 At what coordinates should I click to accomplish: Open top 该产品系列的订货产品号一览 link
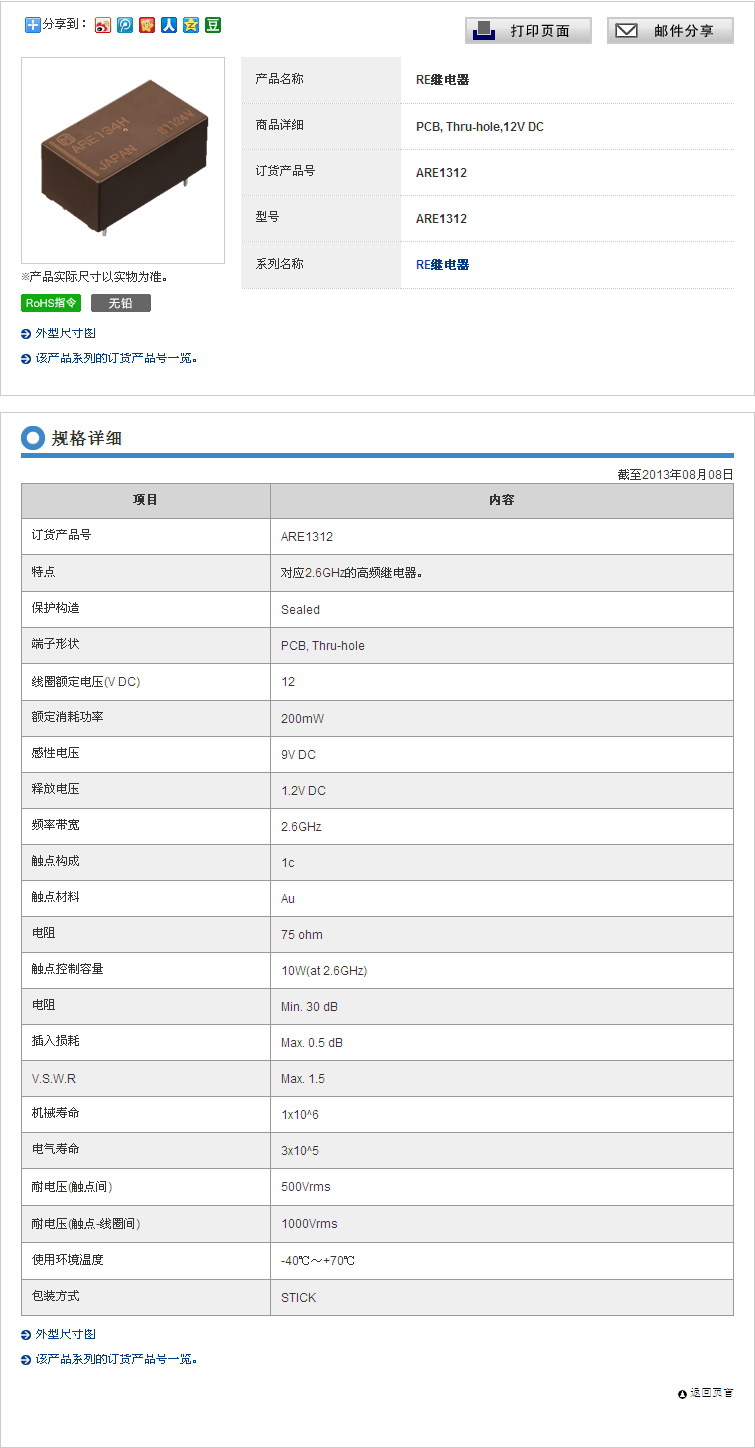[x=115, y=358]
